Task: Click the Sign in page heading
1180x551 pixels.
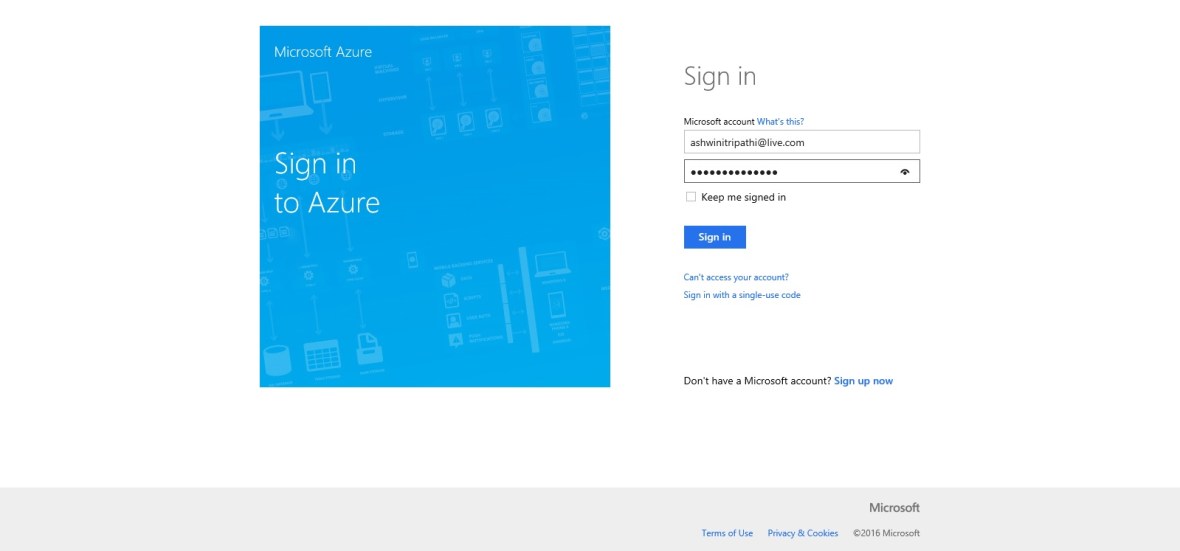Action: coord(720,76)
